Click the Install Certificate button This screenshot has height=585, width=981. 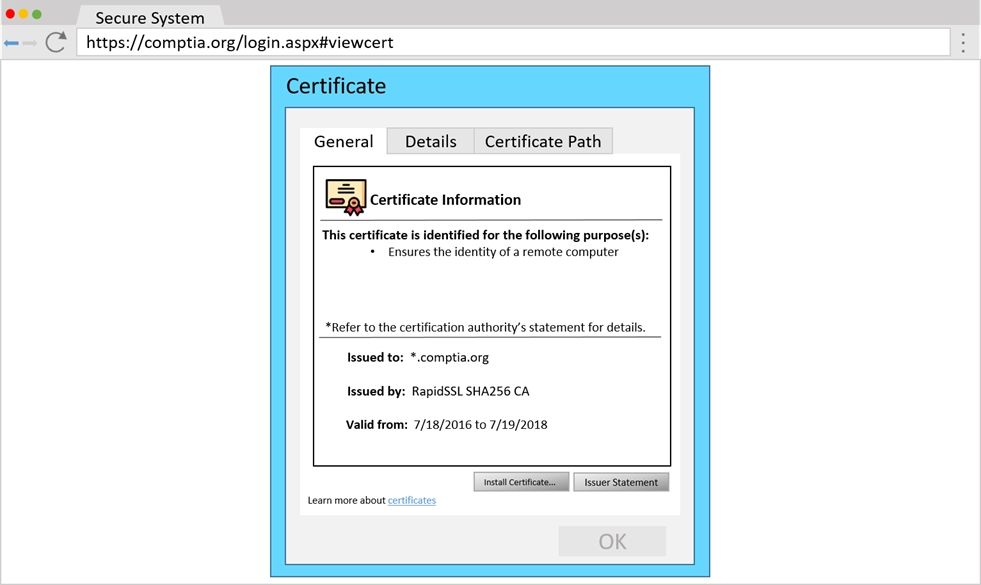[521, 482]
